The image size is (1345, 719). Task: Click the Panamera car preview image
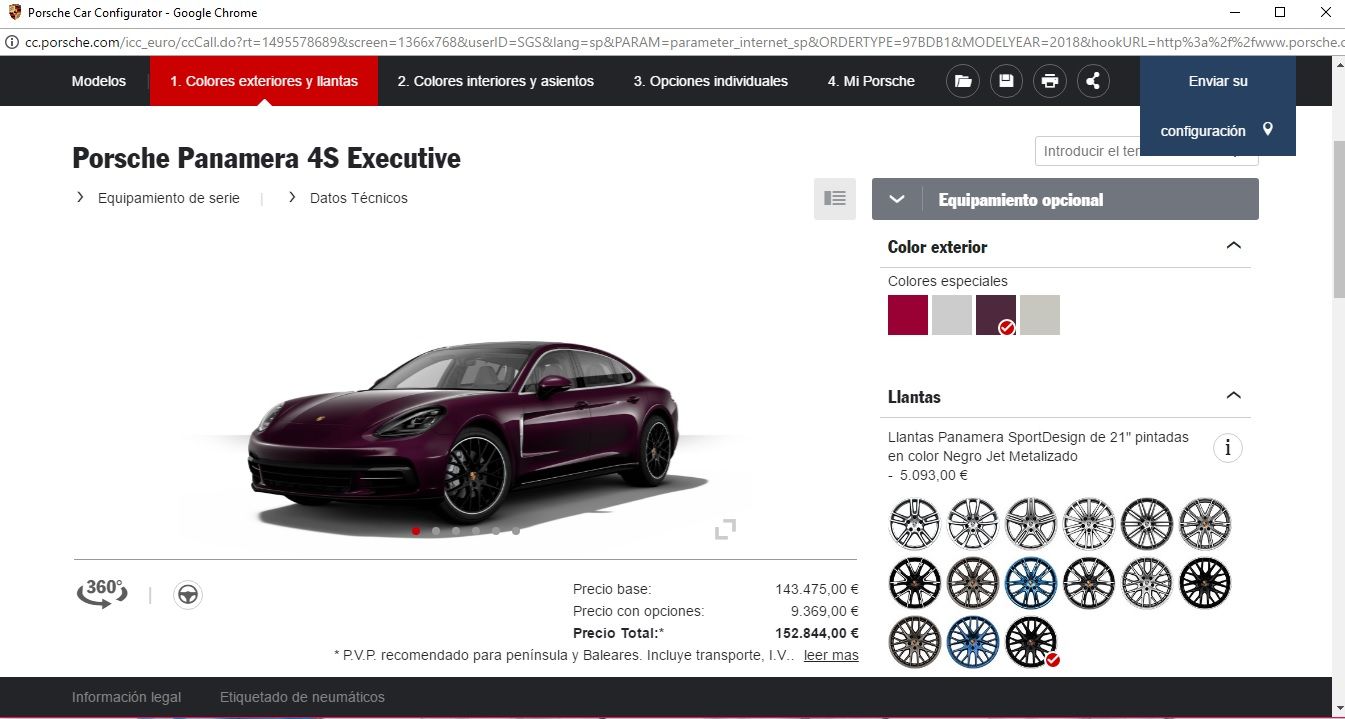pyautogui.click(x=463, y=430)
